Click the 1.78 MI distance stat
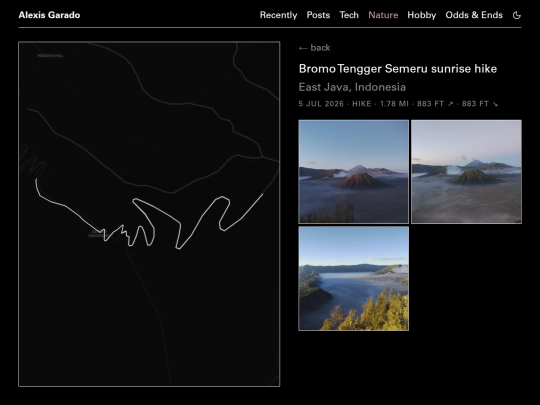Viewport: 540px width, 405px height. coord(394,104)
